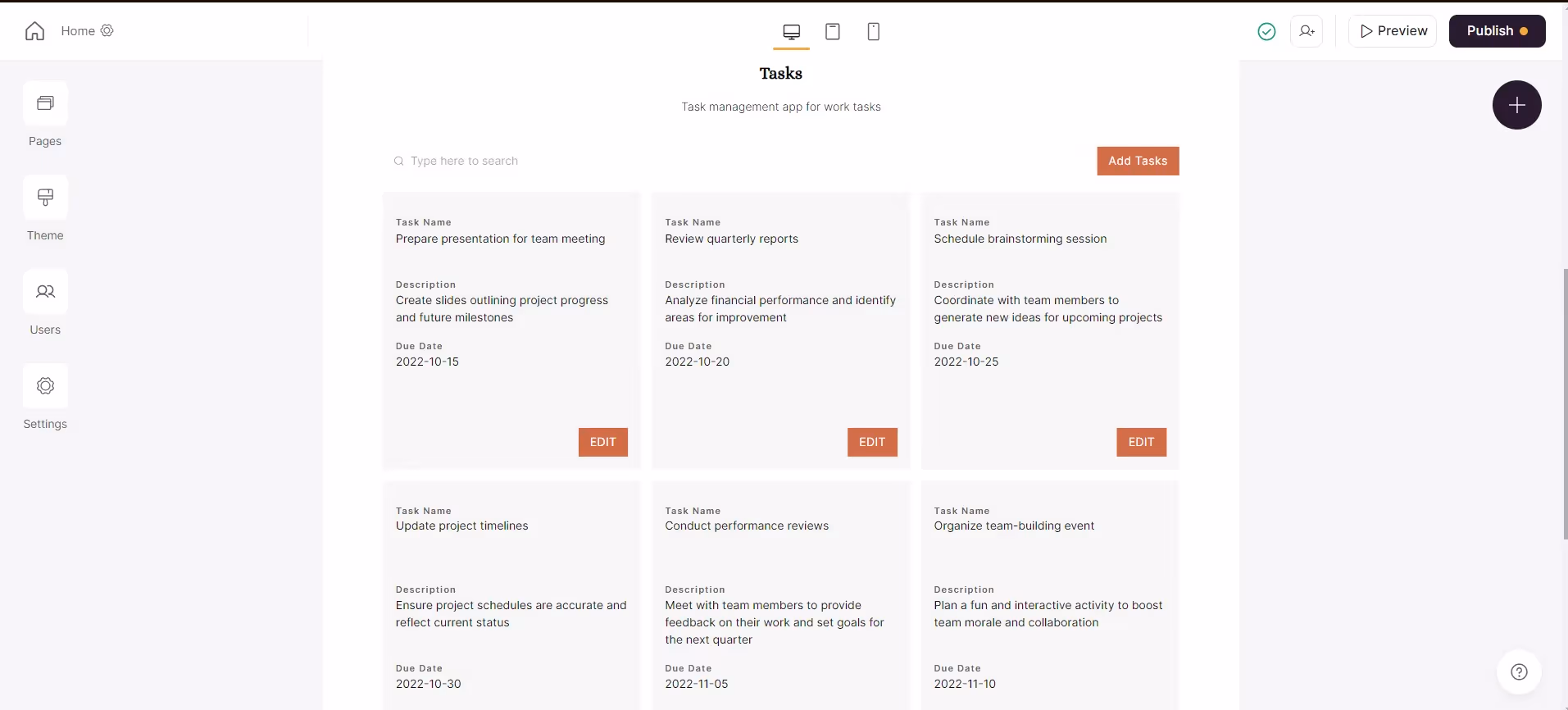Open Home page settings gear
Image resolution: width=1568 pixels, height=710 pixels.
(x=107, y=30)
